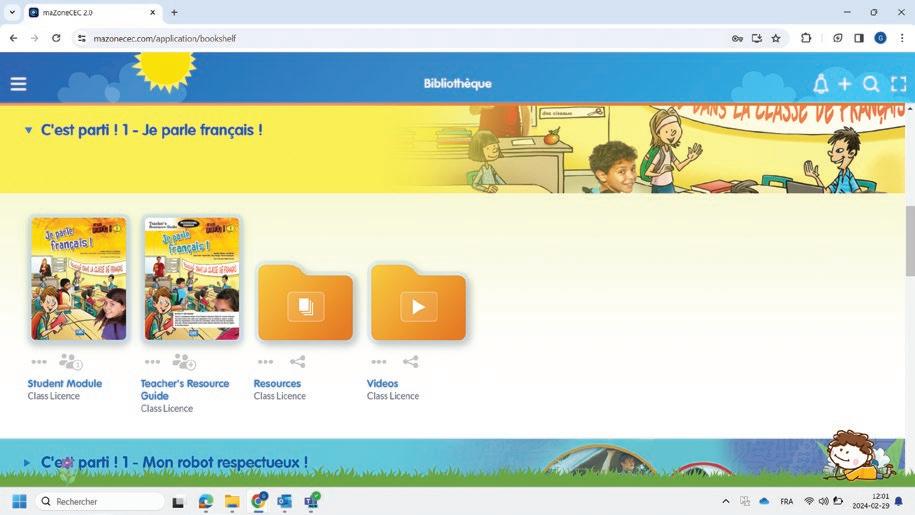Show hidden system tray icons
The width and height of the screenshot is (915, 515).
725,502
